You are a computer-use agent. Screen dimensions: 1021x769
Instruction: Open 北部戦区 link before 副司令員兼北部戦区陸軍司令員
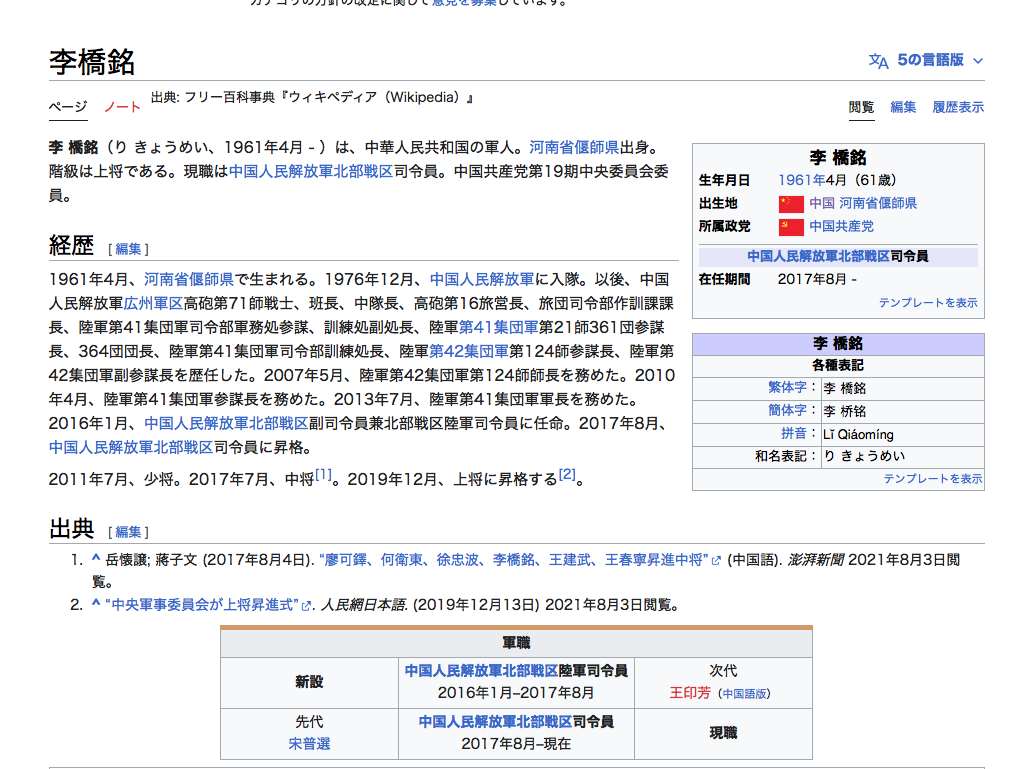coord(226,424)
